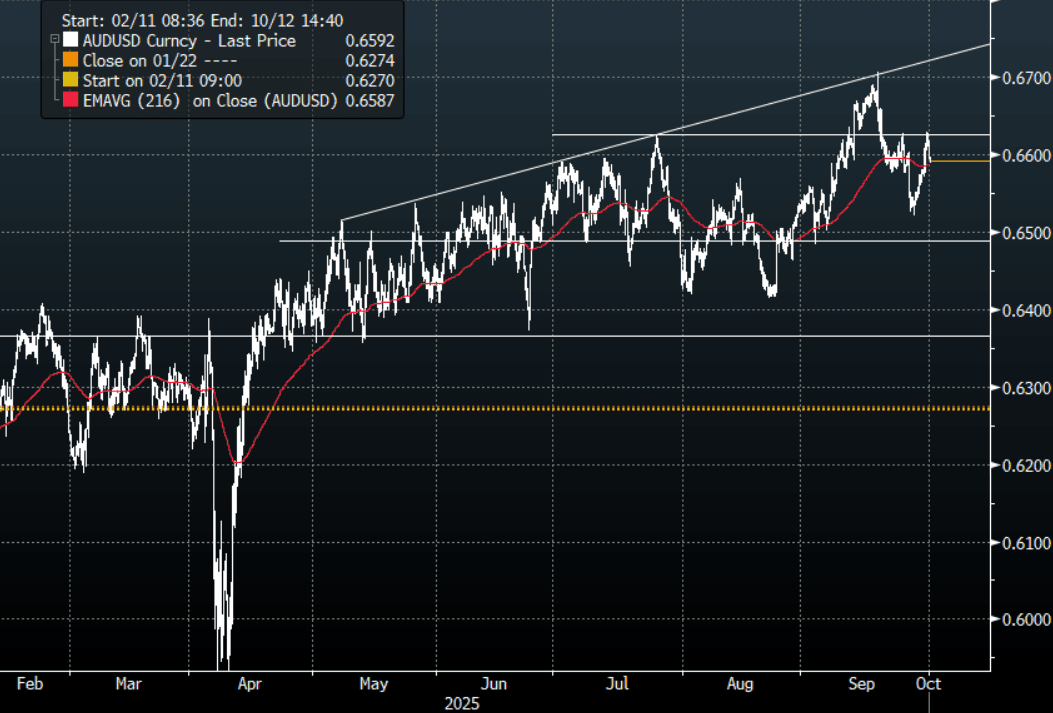Click the red EMAVG (216) swatch
Viewport: 1053px width, 713px height.
(71, 101)
